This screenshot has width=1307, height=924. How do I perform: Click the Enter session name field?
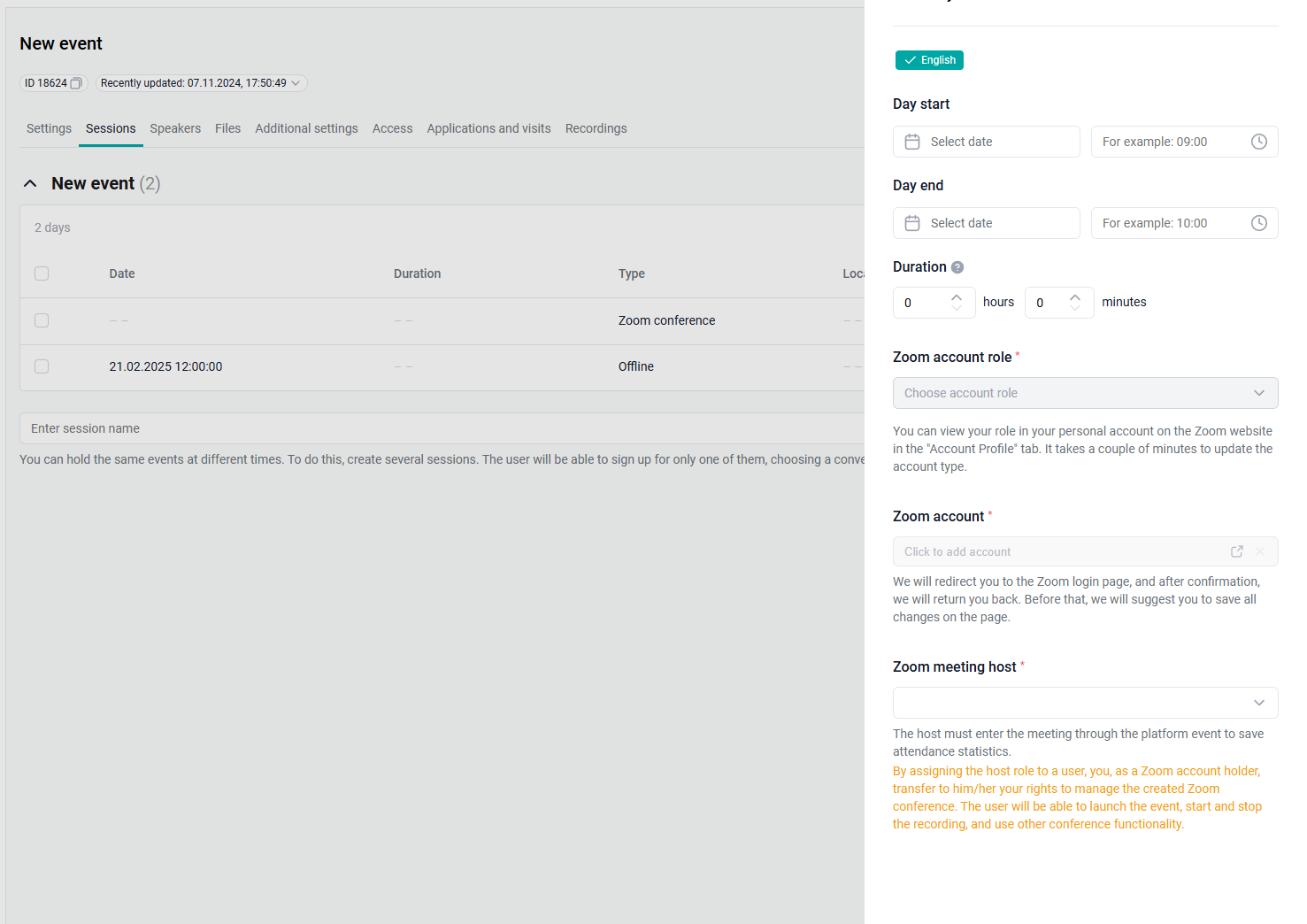point(442,428)
